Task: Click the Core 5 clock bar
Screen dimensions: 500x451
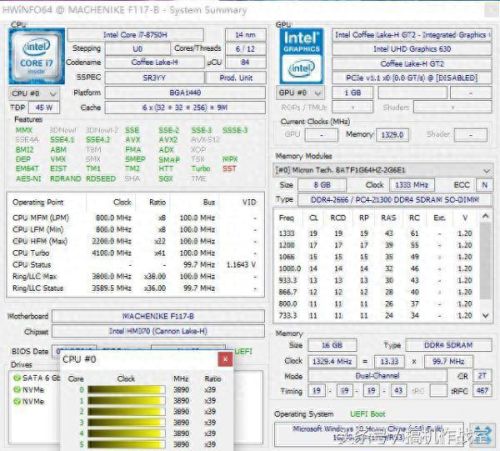Action: (126, 444)
